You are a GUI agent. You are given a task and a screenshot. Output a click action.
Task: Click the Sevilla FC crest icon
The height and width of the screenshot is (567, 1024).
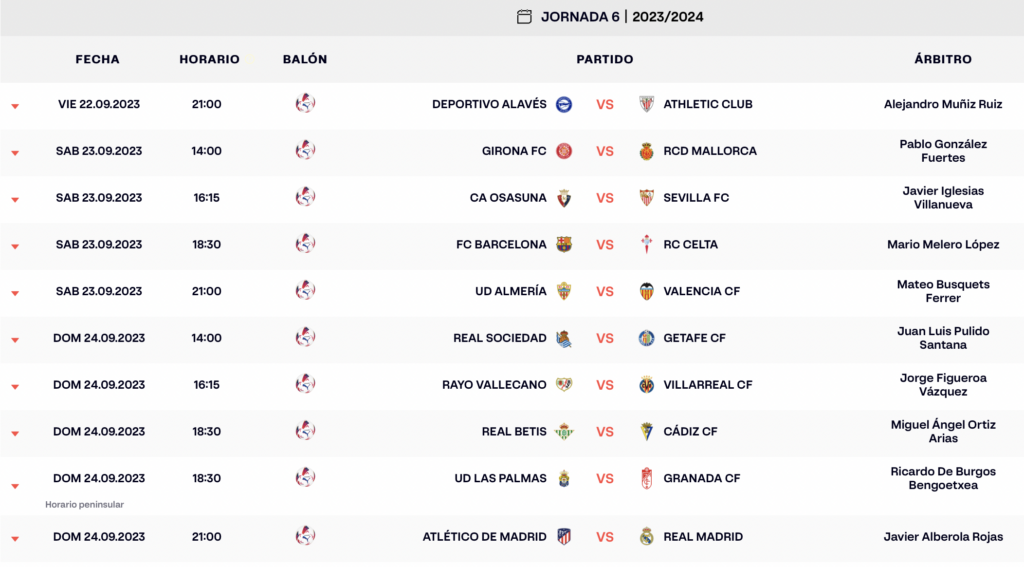[646, 198]
